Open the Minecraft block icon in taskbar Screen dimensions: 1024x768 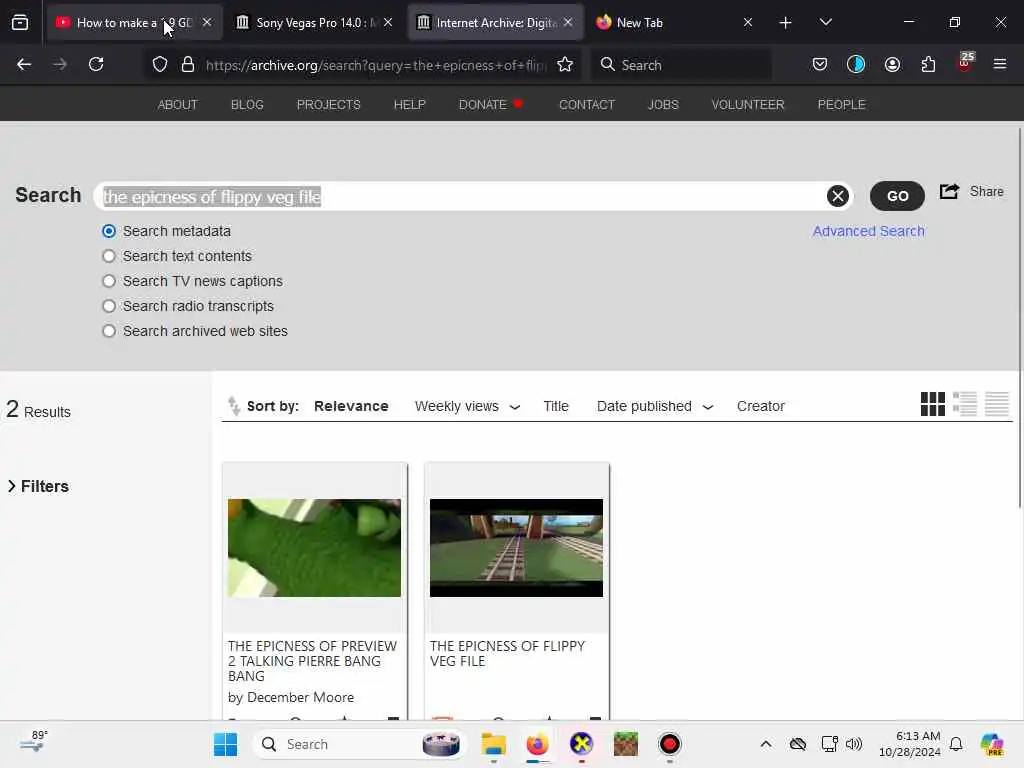(626, 744)
